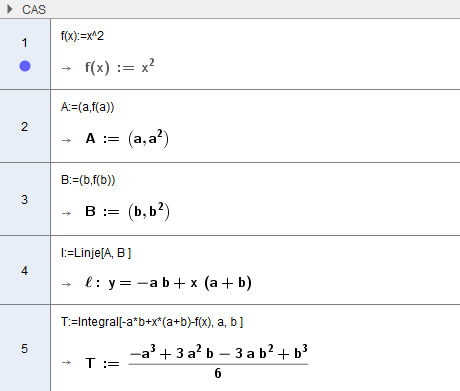Select row number 2 header

point(24,127)
